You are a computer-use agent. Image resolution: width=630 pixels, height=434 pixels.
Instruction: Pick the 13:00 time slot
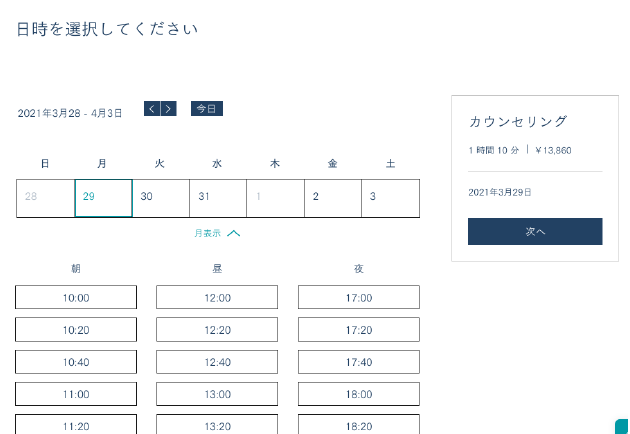217,394
